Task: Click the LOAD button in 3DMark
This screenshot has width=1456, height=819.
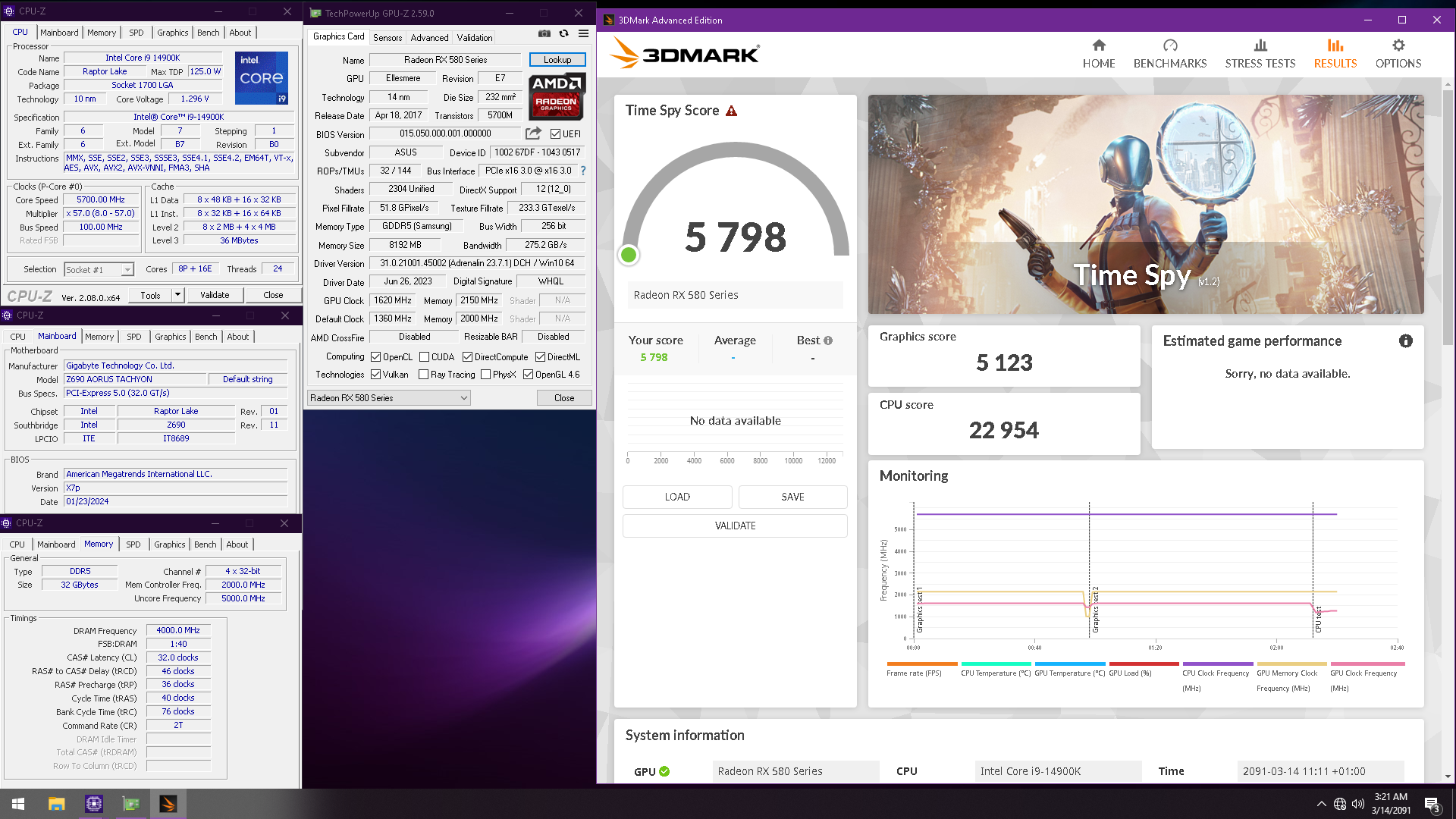Action: click(x=677, y=497)
